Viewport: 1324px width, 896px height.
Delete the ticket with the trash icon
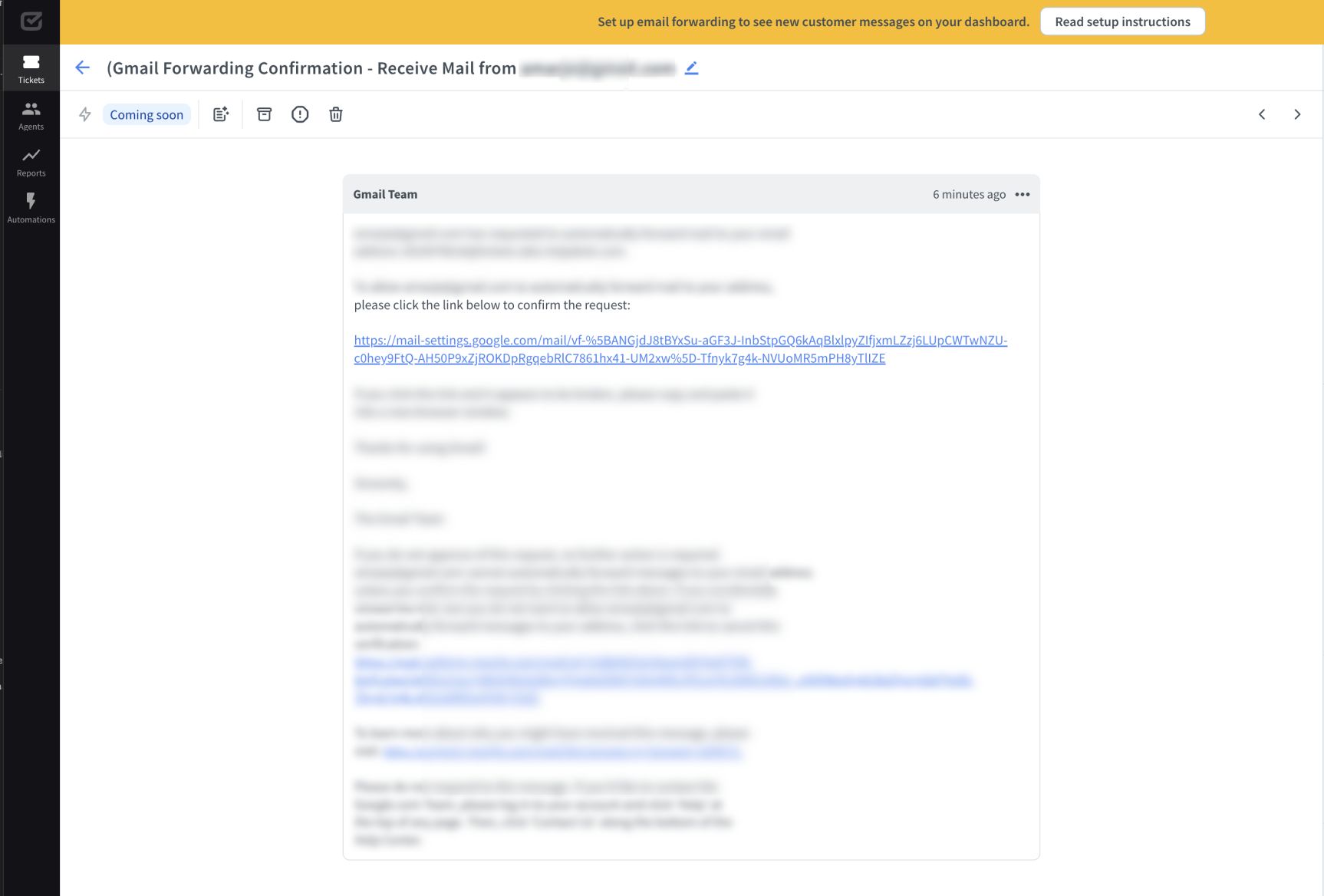[335, 114]
